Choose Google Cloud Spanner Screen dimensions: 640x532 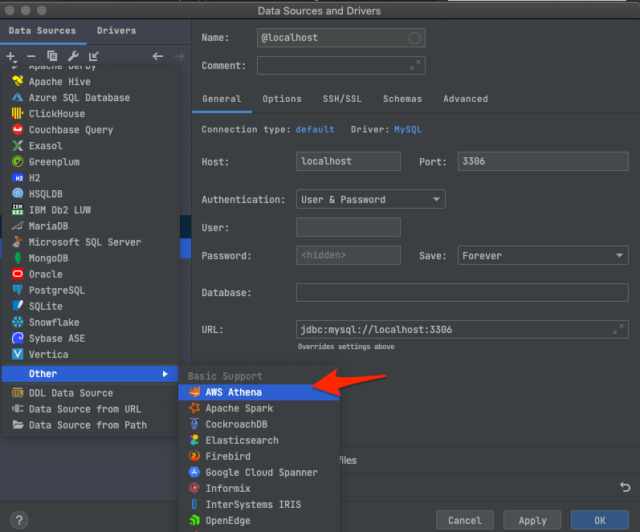pos(259,472)
